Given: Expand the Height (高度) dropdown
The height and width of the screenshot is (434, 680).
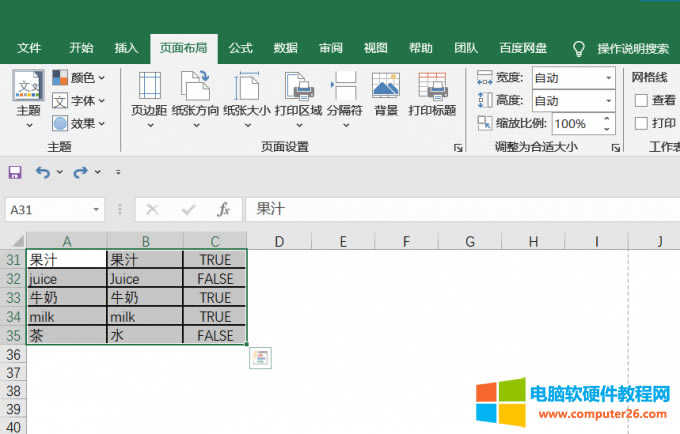Looking at the screenshot, I should (x=608, y=101).
